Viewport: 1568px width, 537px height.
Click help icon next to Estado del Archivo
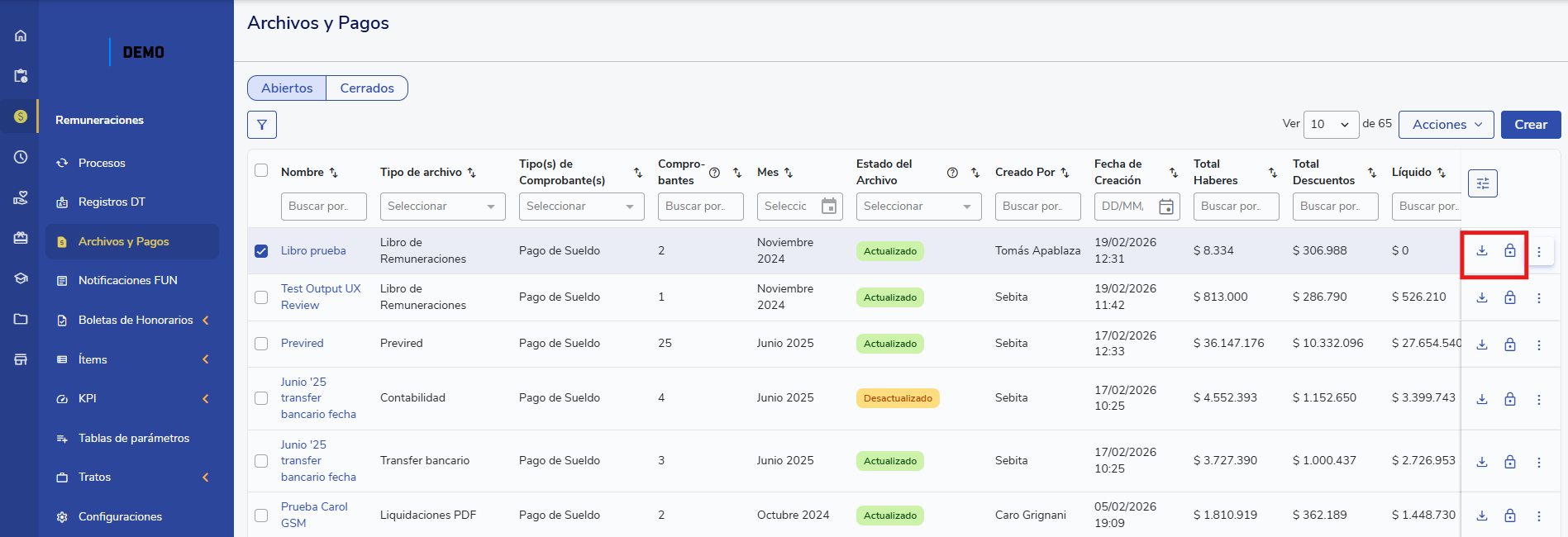point(952,173)
